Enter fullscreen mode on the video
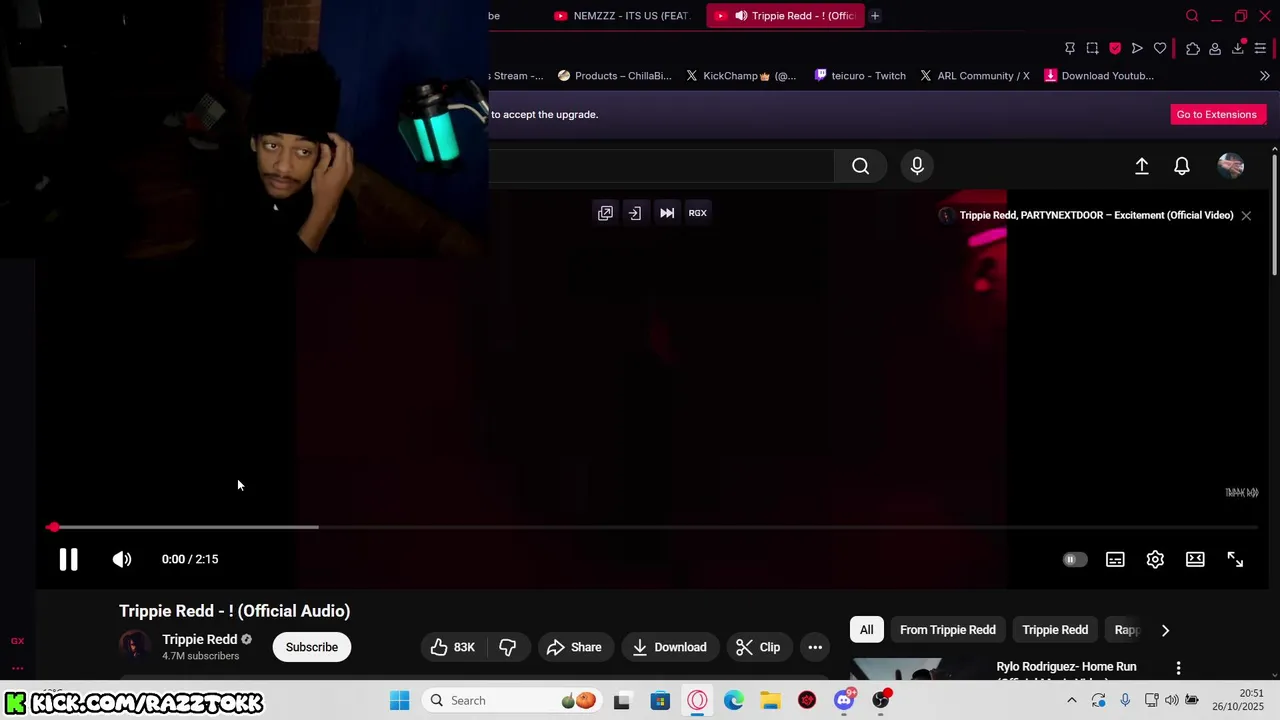 coord(1235,560)
